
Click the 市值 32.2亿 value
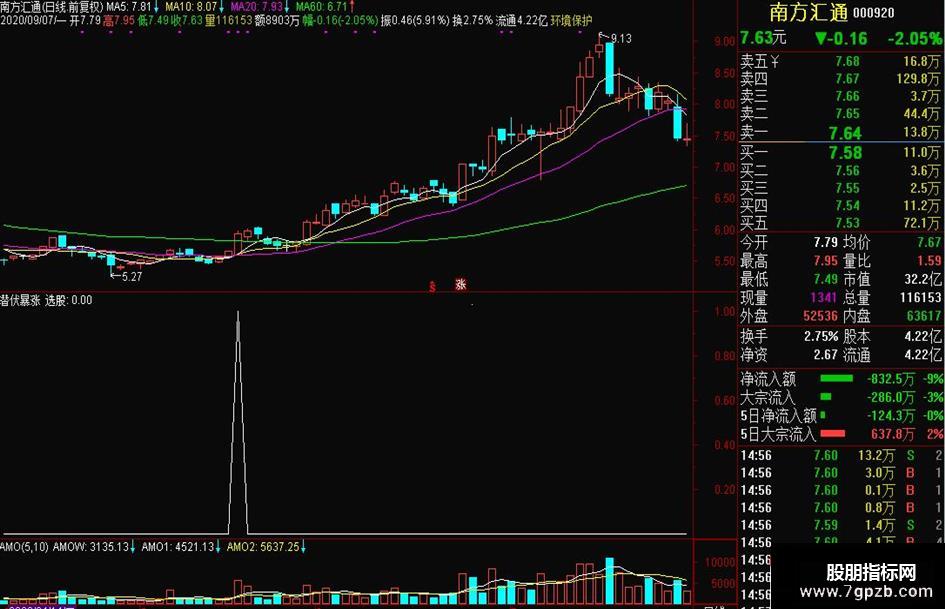coord(923,279)
